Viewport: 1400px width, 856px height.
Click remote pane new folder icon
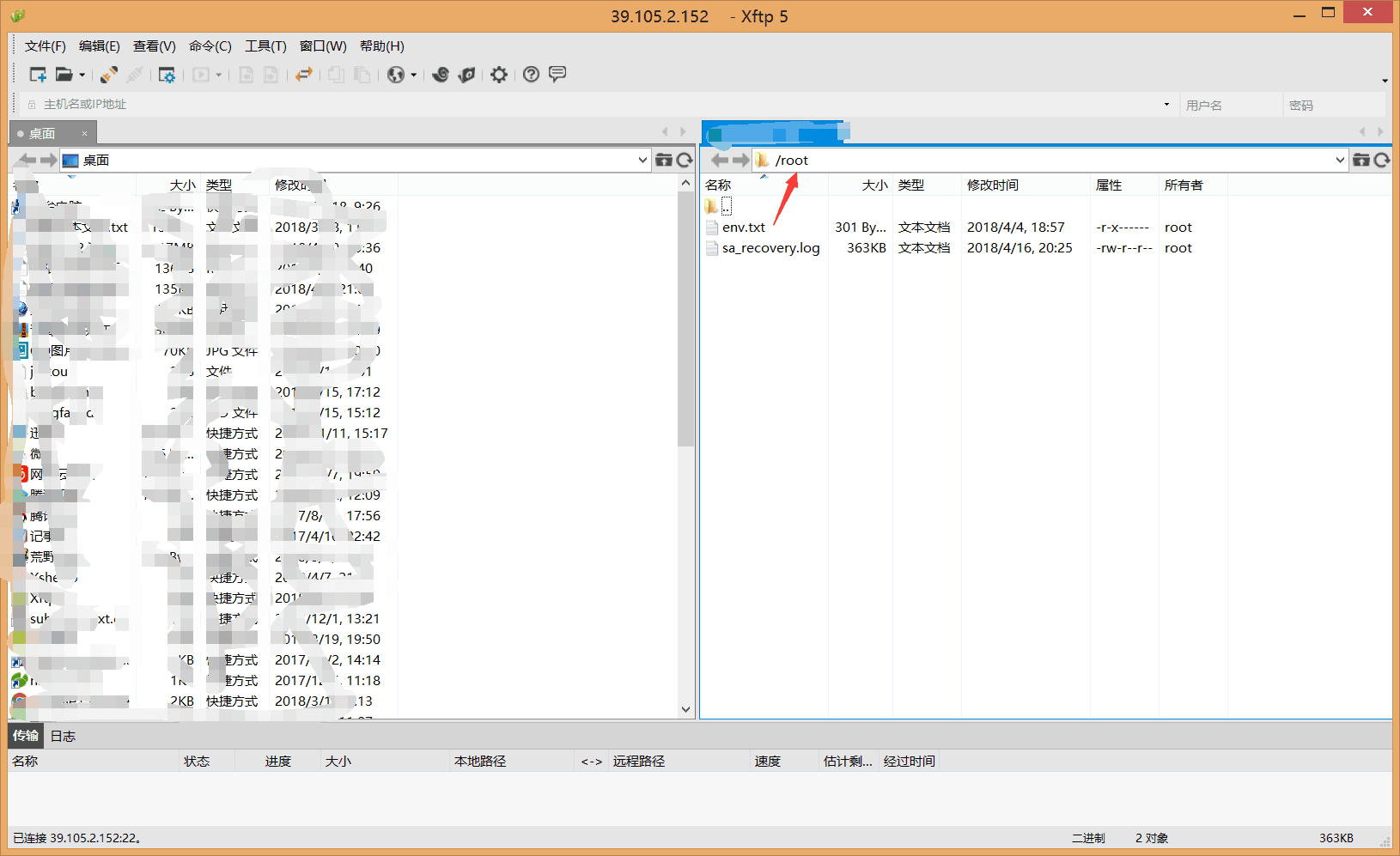(1361, 160)
